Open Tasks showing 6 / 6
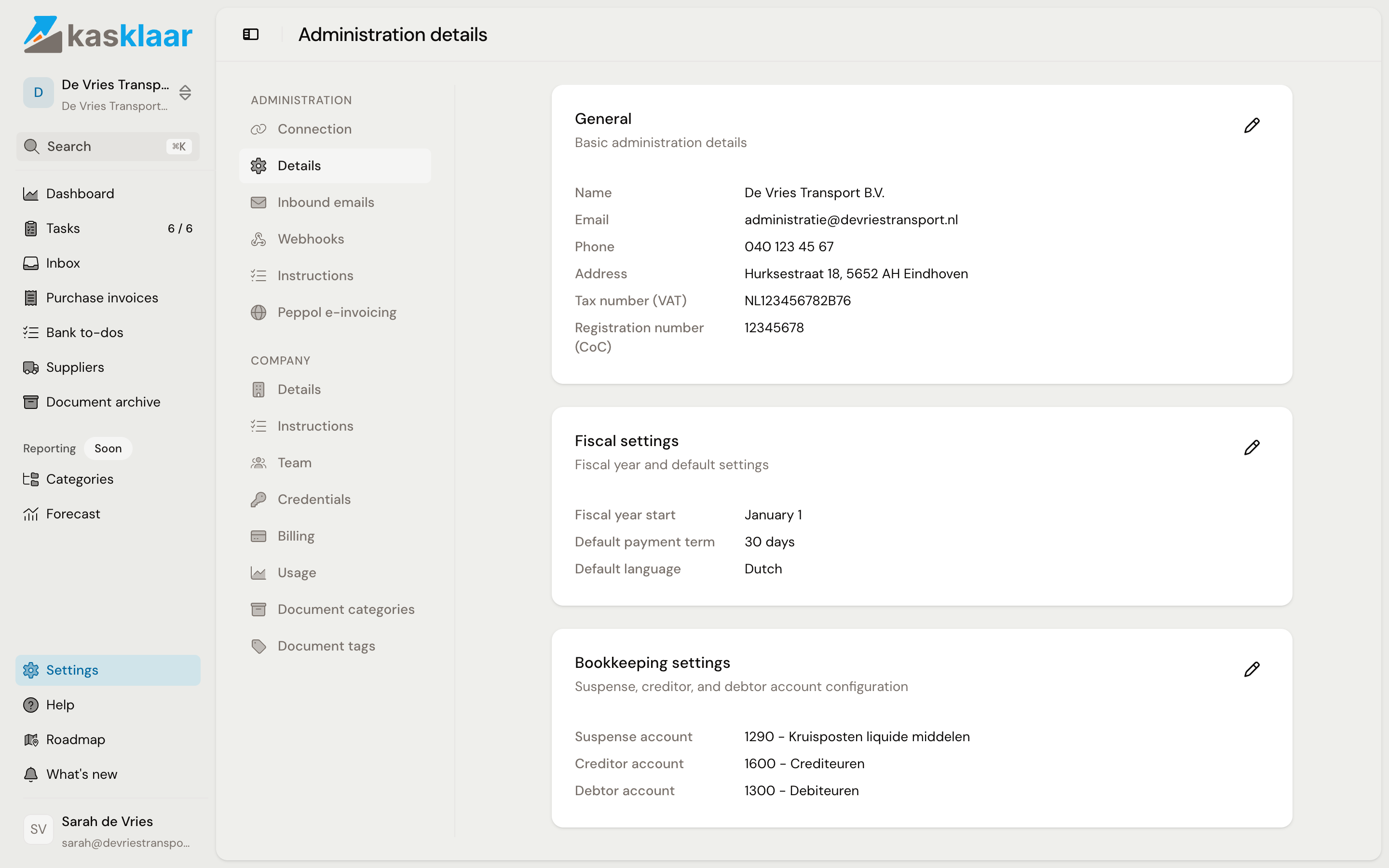 [x=108, y=229]
